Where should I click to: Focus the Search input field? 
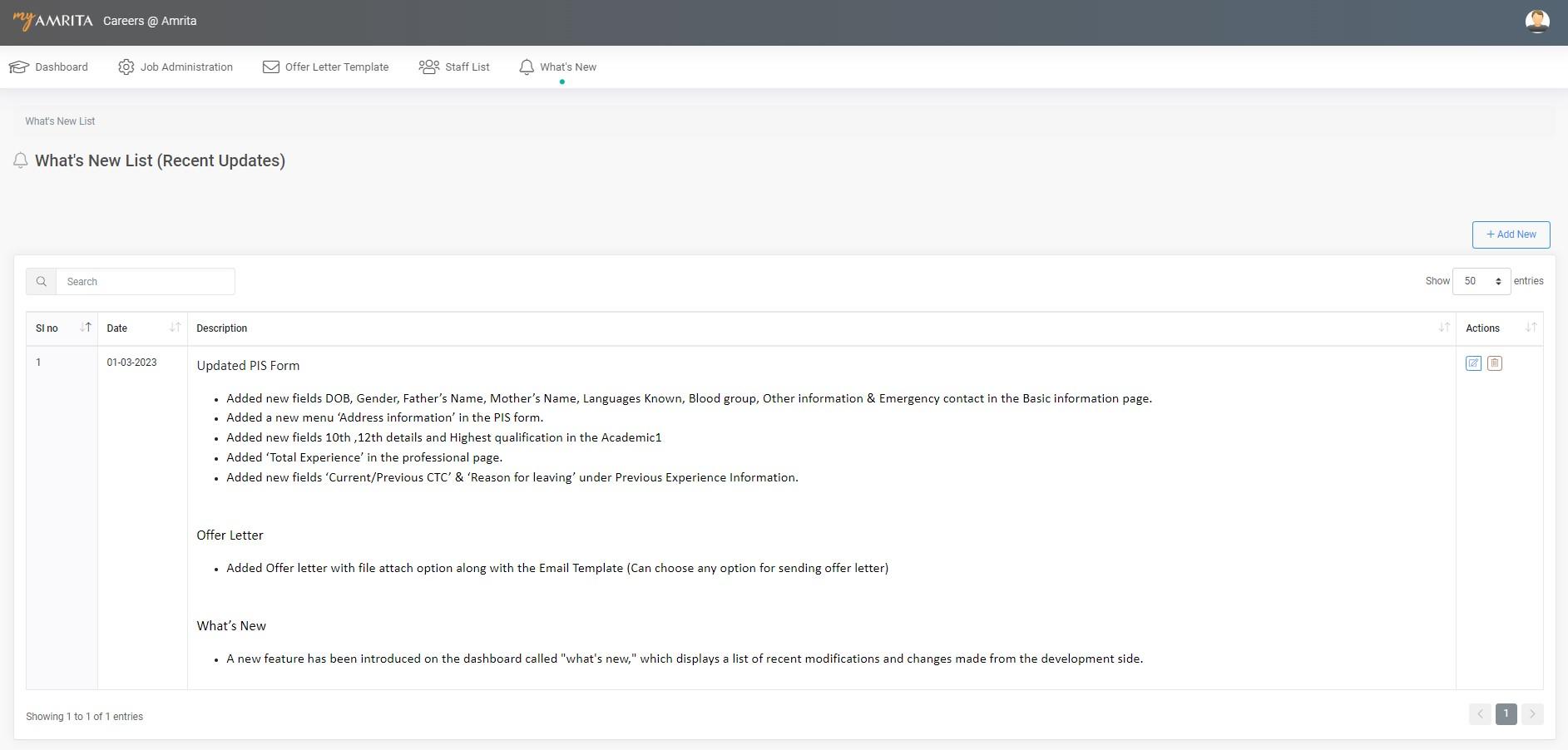146,282
